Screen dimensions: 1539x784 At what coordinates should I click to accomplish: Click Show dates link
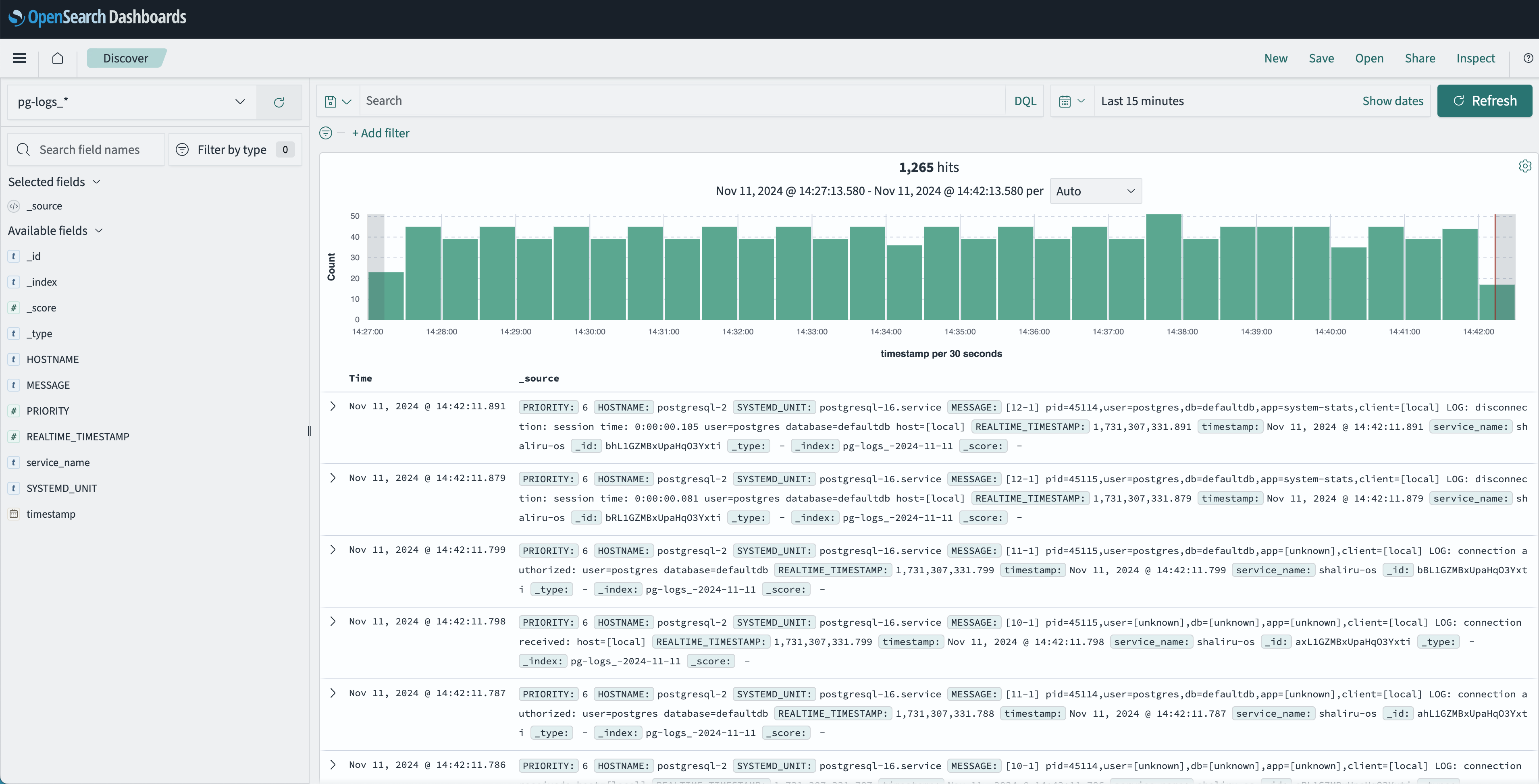[x=1393, y=101]
